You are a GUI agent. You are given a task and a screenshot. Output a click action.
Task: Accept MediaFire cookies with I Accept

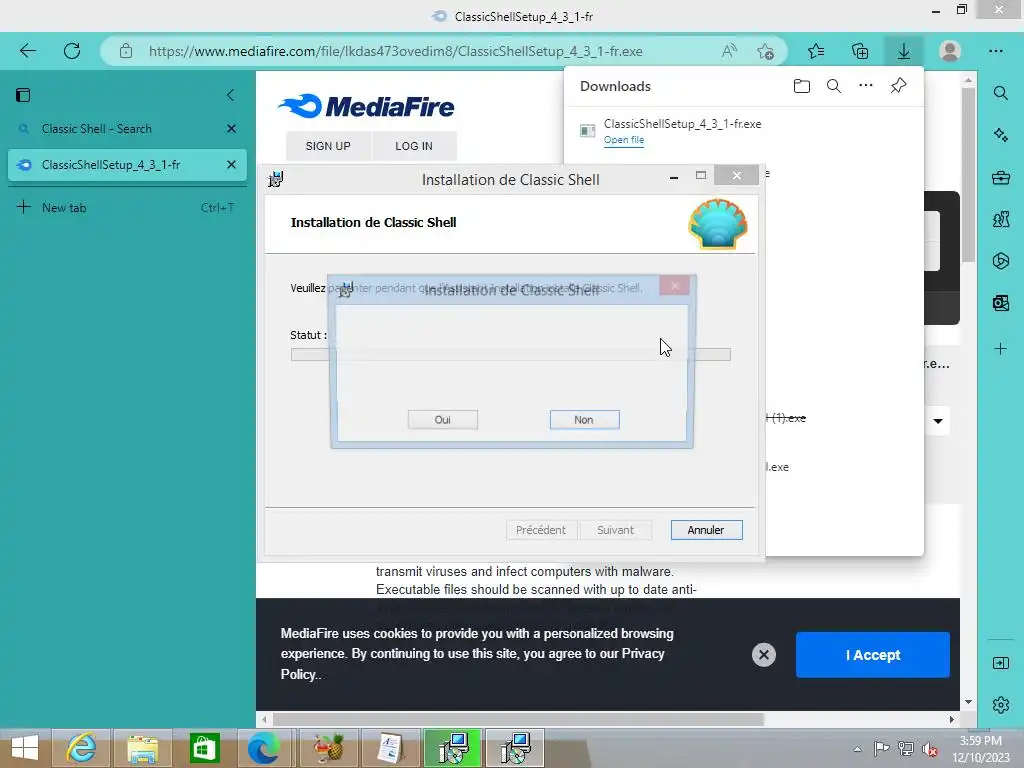pos(872,655)
